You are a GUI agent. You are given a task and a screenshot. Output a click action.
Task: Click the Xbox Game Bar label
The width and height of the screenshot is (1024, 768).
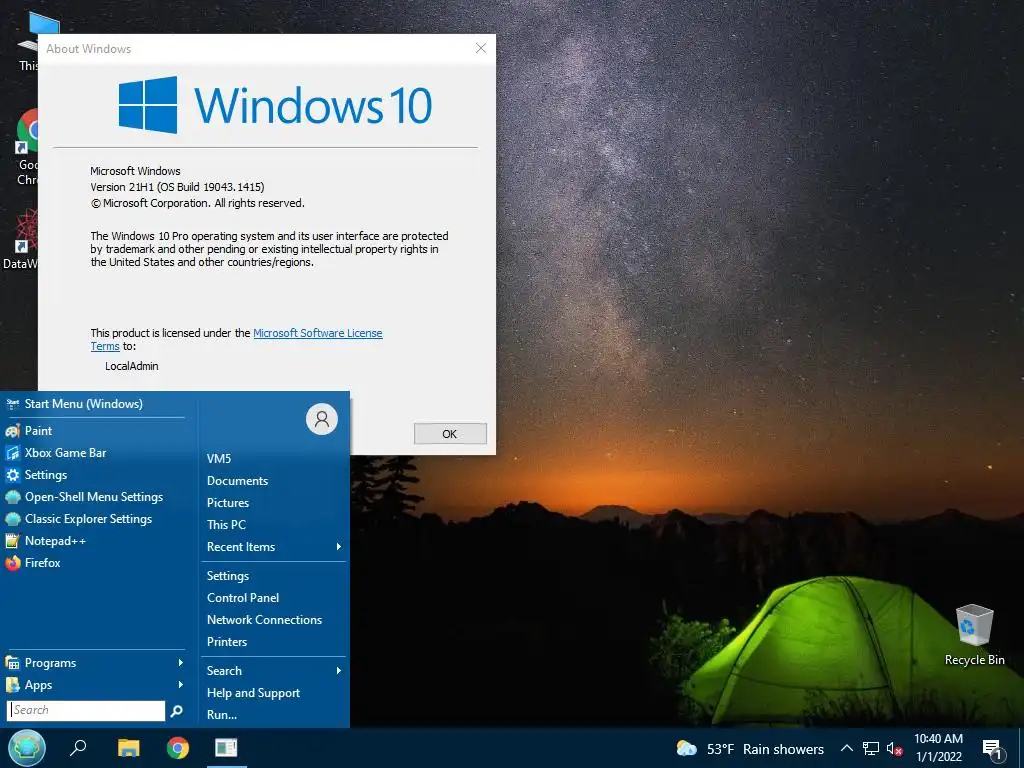click(65, 453)
